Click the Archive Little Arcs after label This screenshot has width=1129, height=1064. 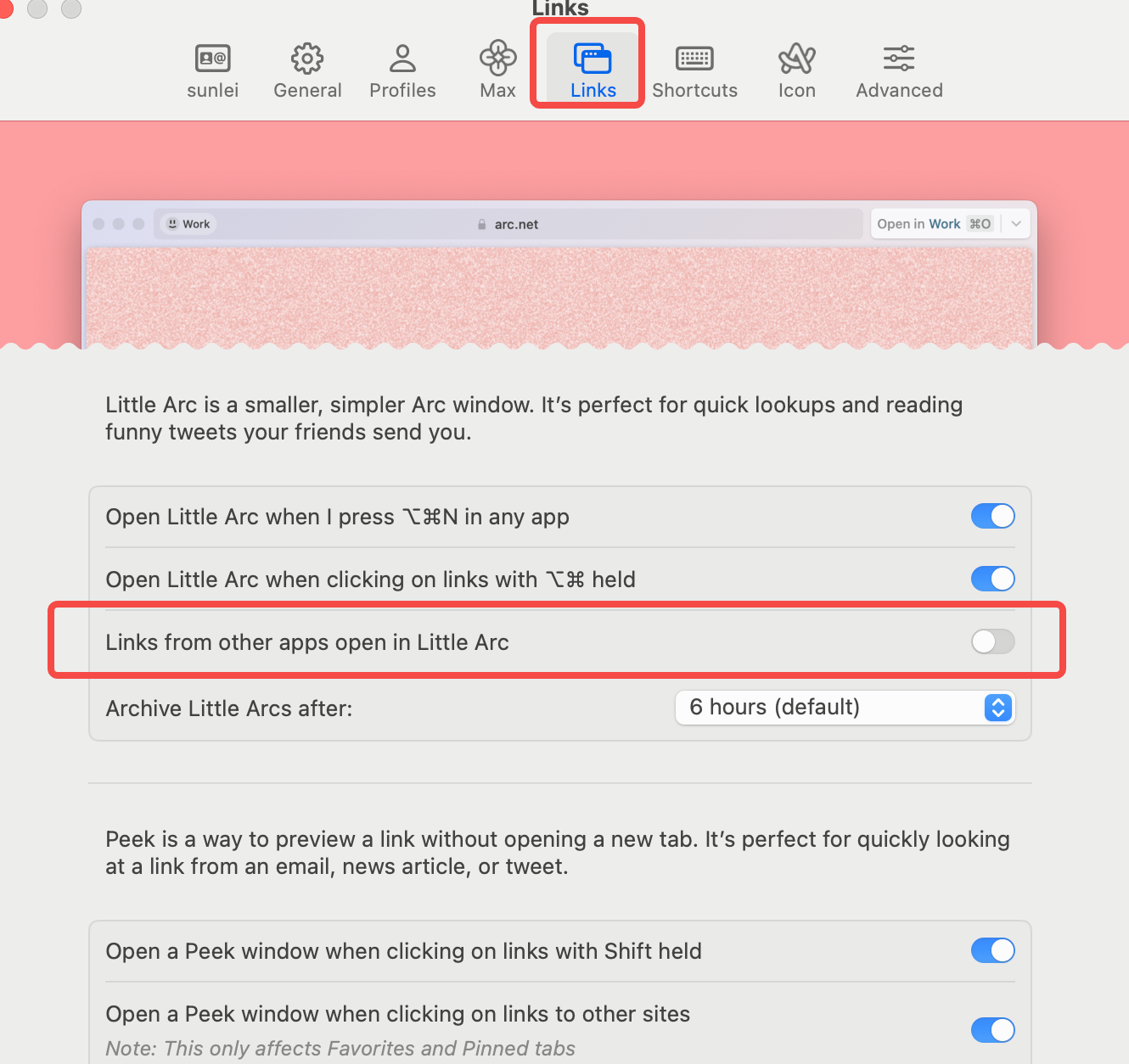229,708
